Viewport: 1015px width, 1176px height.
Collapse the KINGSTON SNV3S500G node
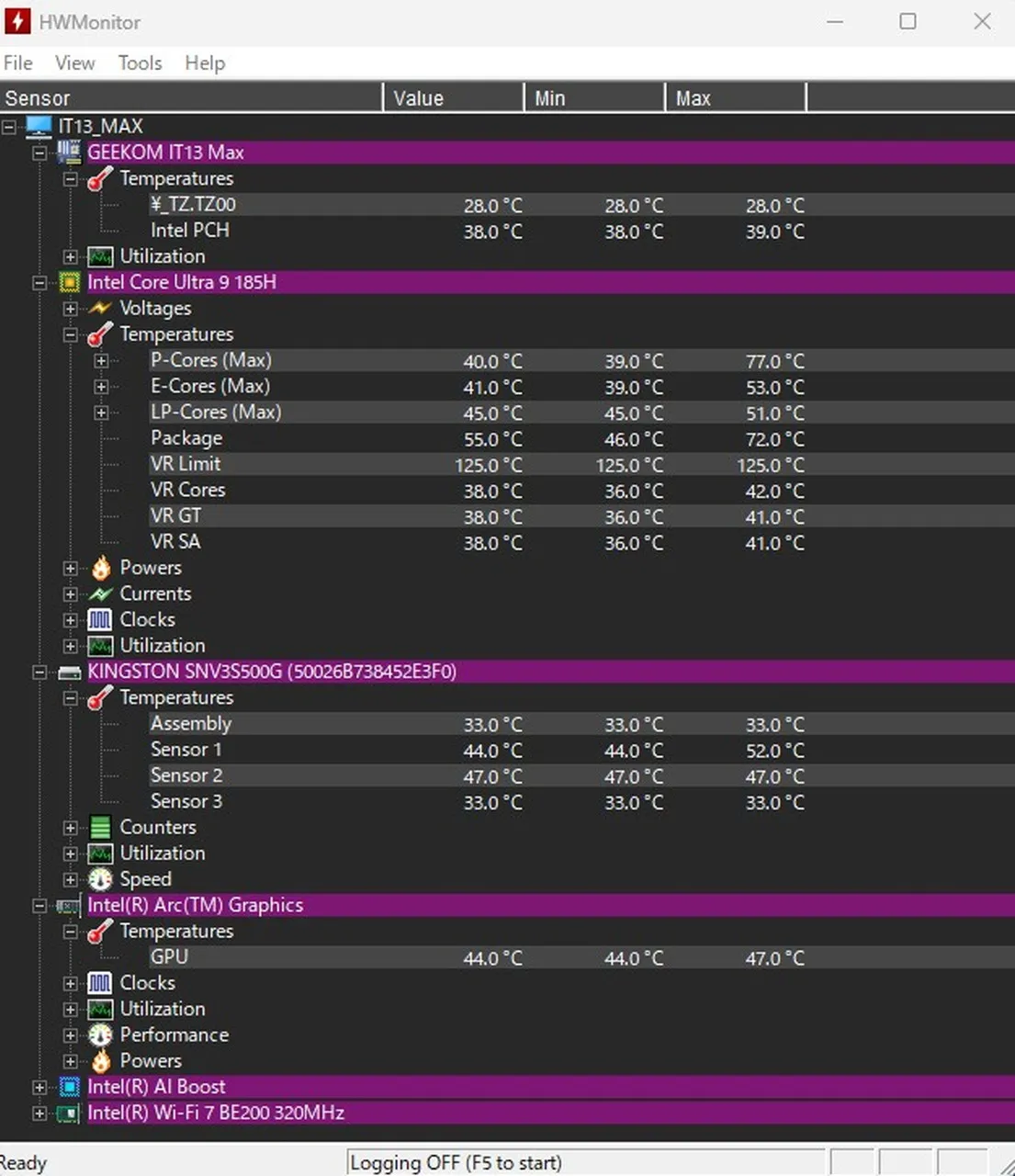point(39,673)
